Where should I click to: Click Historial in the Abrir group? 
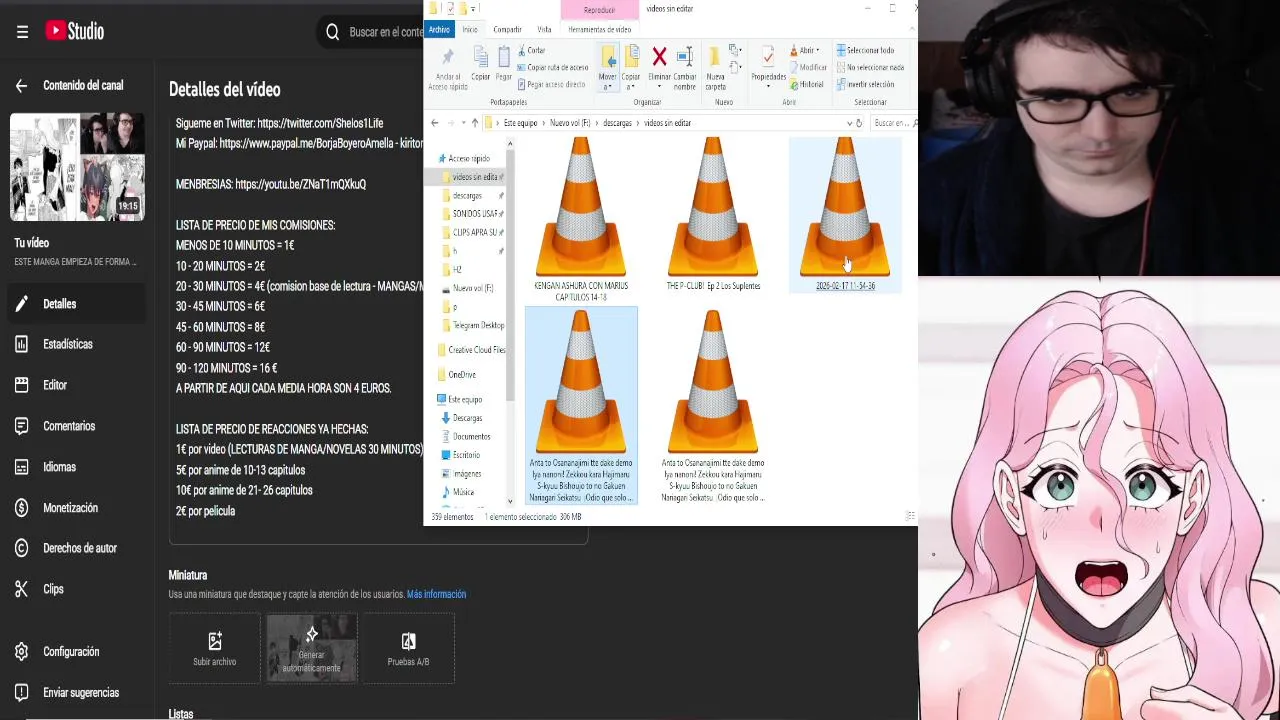tap(807, 85)
